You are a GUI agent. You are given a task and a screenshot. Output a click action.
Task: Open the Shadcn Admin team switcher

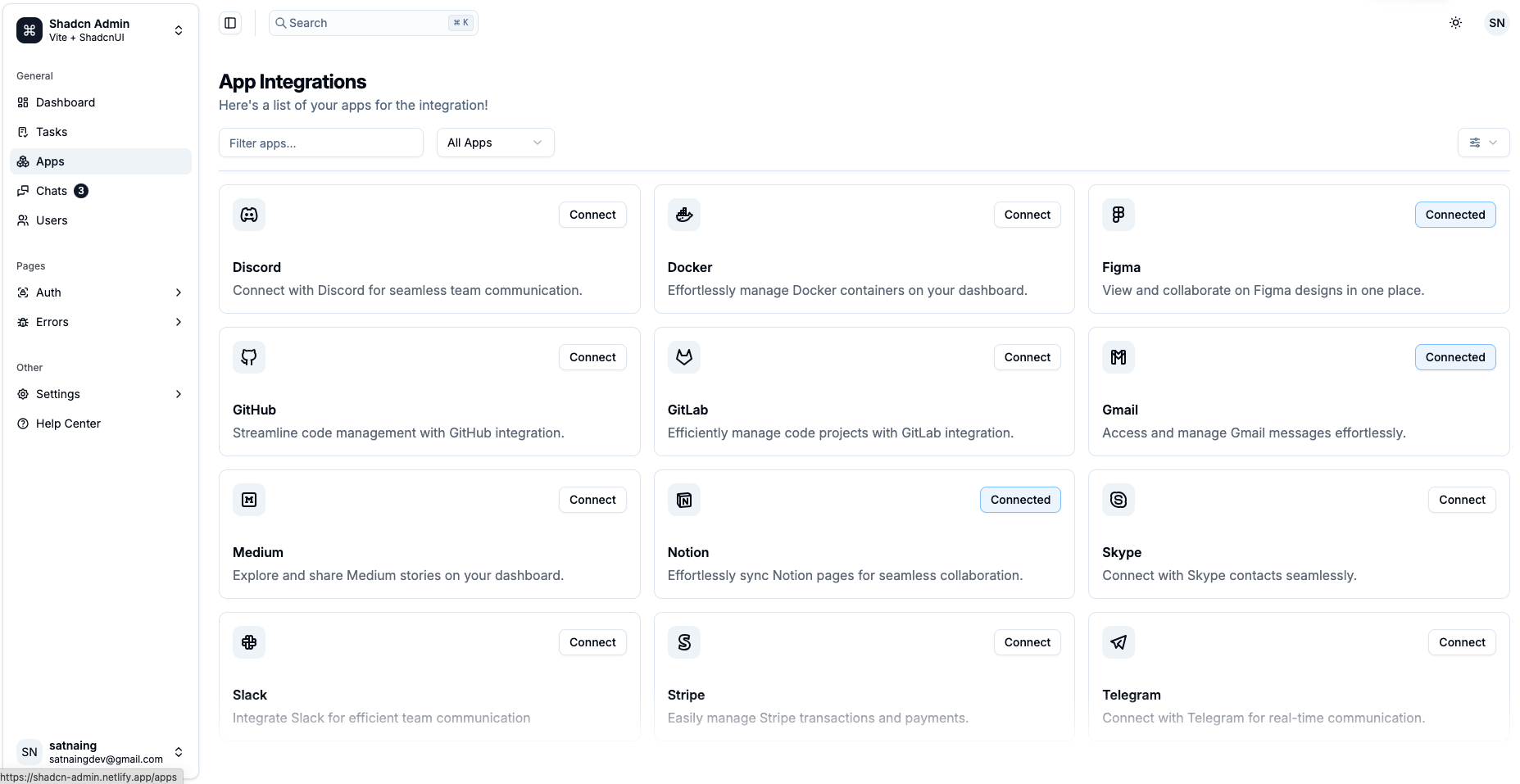[100, 30]
